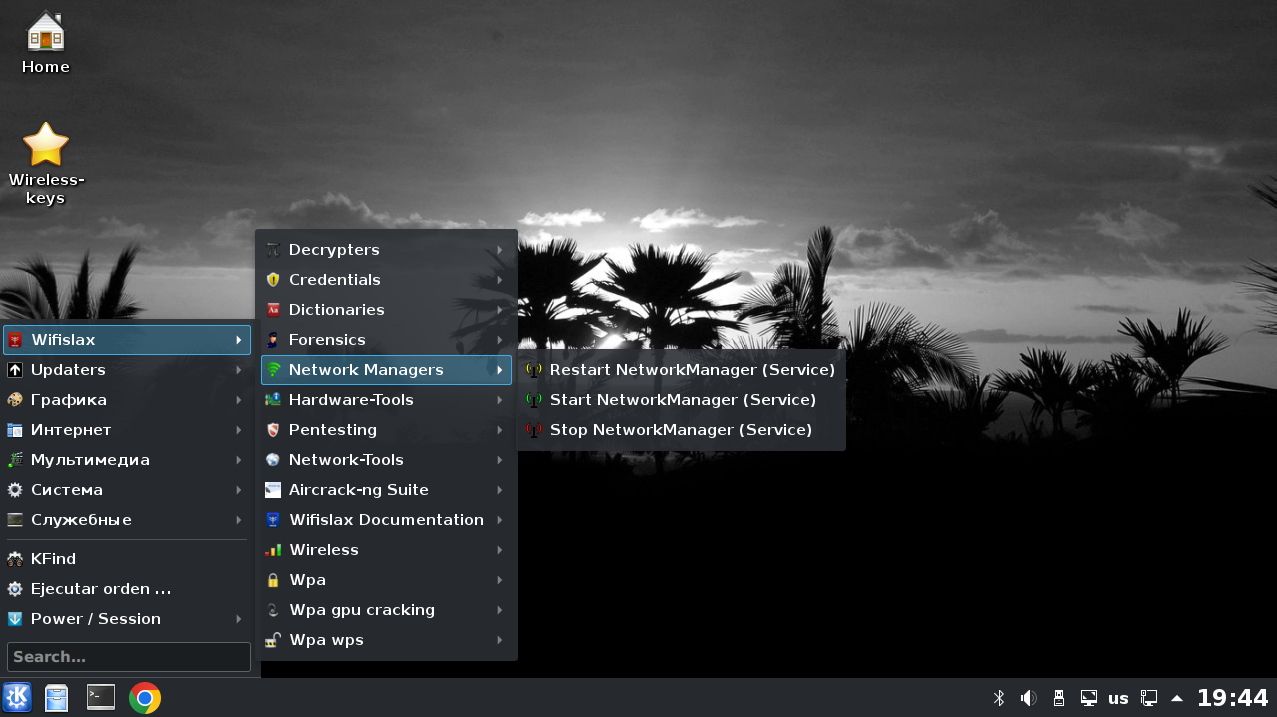Open KFind from the launcher menu
Screen dimensions: 1277x717
[x=53, y=559]
